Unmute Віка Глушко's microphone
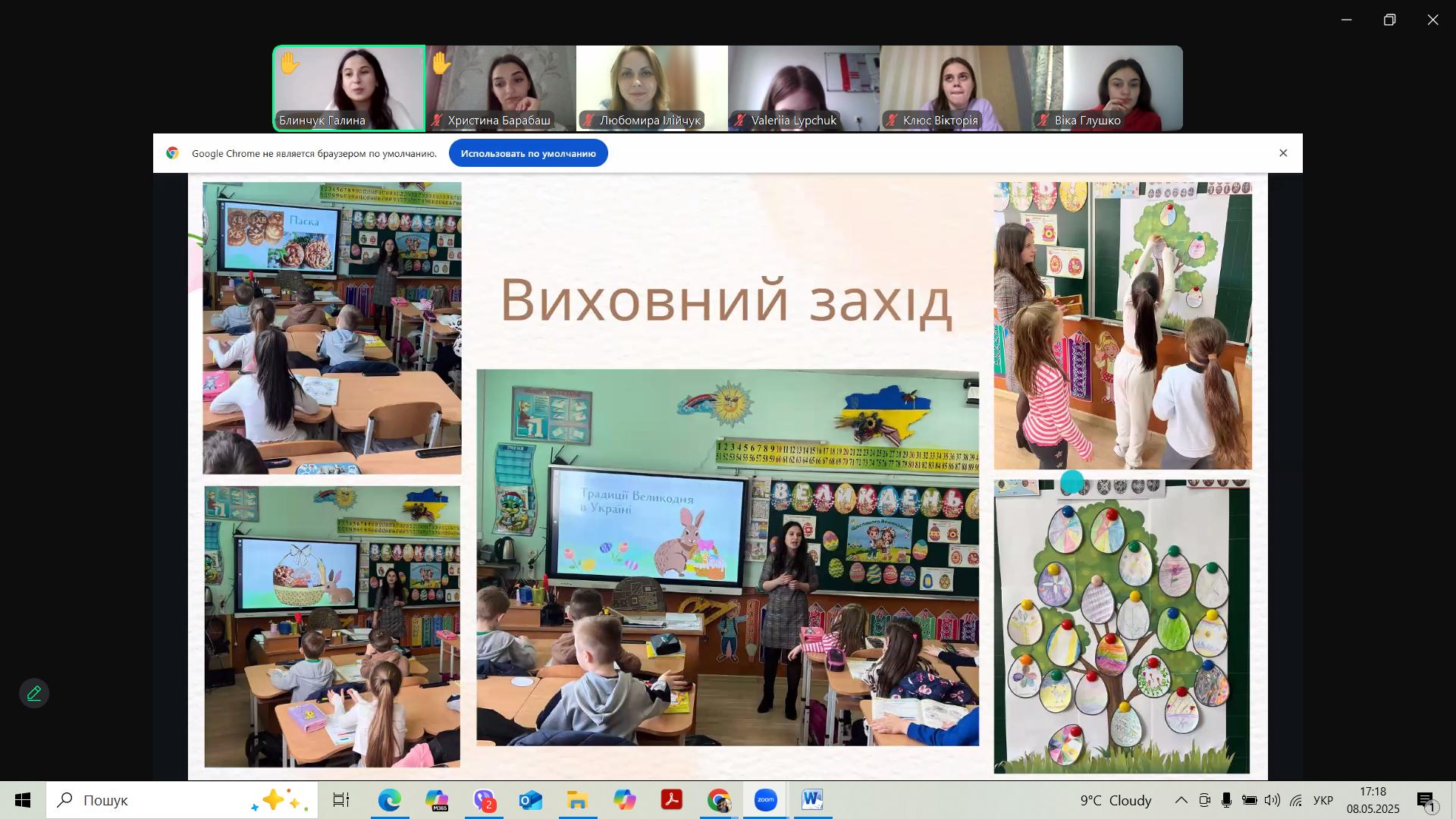The image size is (1456, 819). 1041,120
